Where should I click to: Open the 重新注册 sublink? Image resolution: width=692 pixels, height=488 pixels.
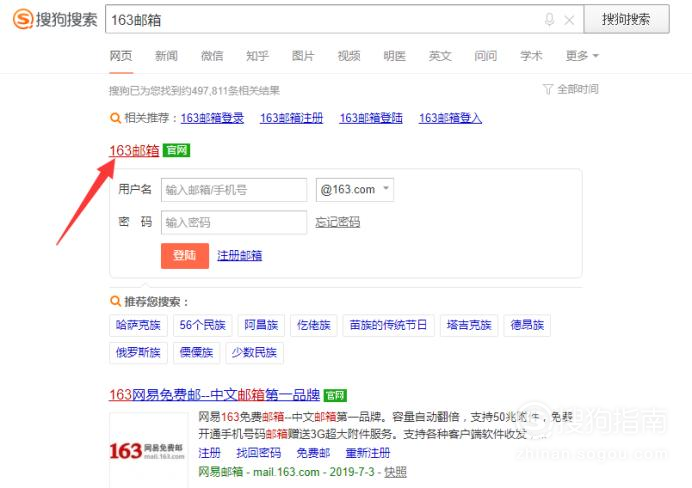click(x=368, y=453)
